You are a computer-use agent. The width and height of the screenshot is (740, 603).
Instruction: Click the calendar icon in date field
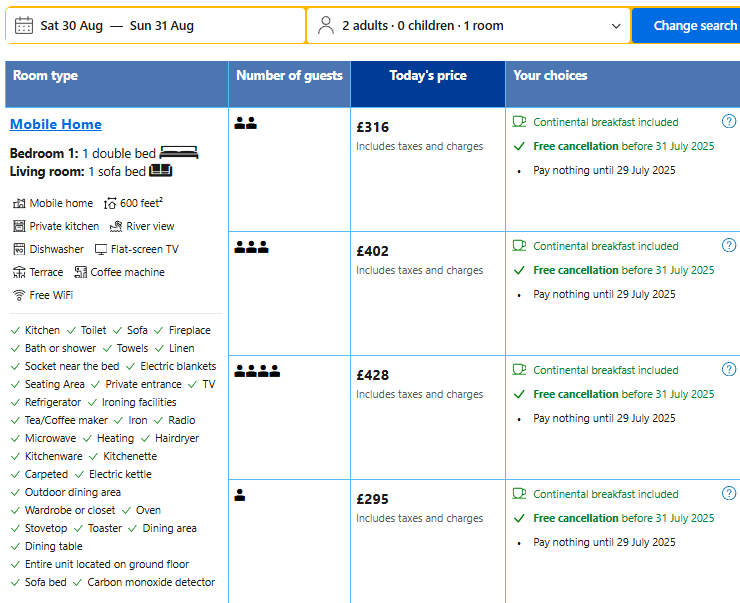(24, 26)
